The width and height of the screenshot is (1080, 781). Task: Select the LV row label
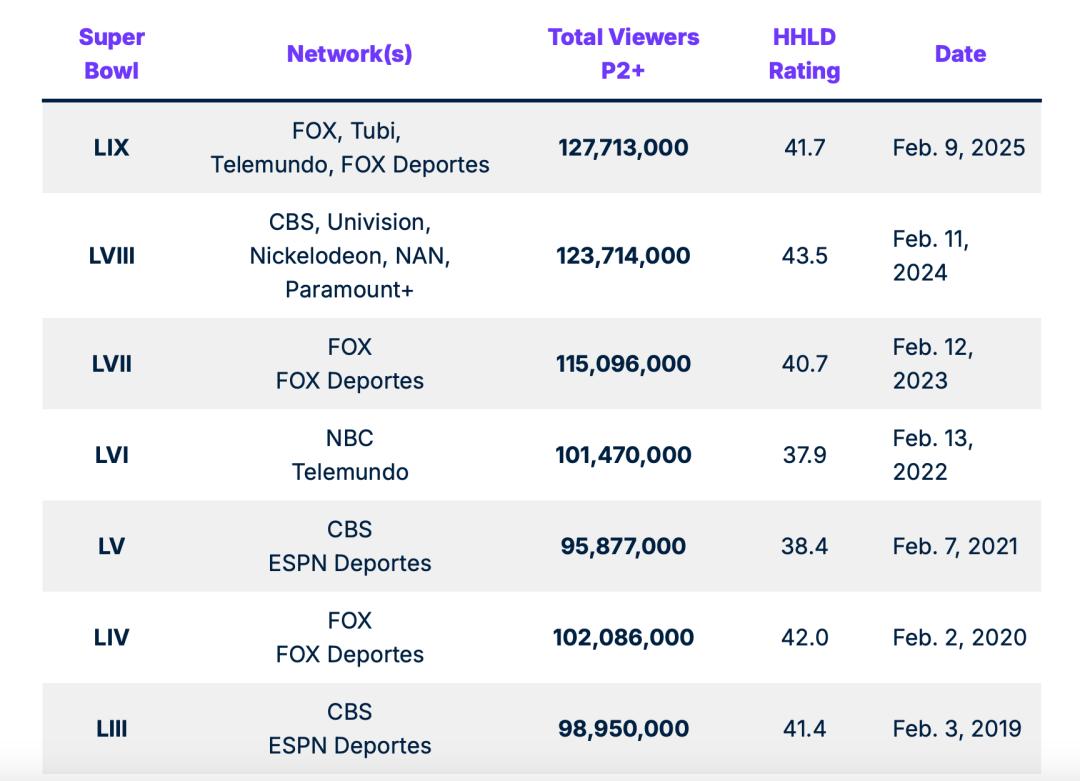(x=112, y=546)
